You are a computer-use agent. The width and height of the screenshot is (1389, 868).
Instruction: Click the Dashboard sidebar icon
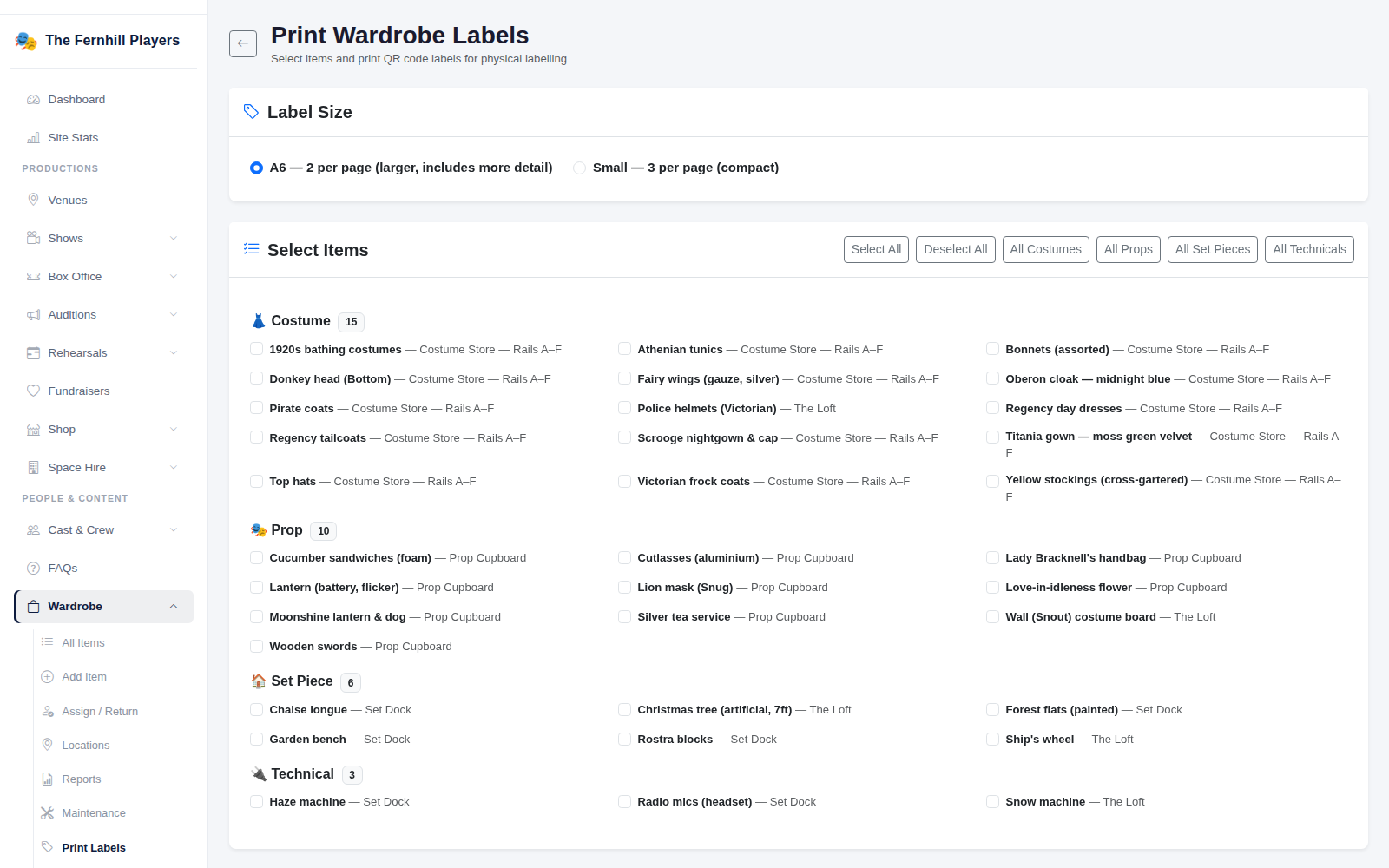coord(33,100)
